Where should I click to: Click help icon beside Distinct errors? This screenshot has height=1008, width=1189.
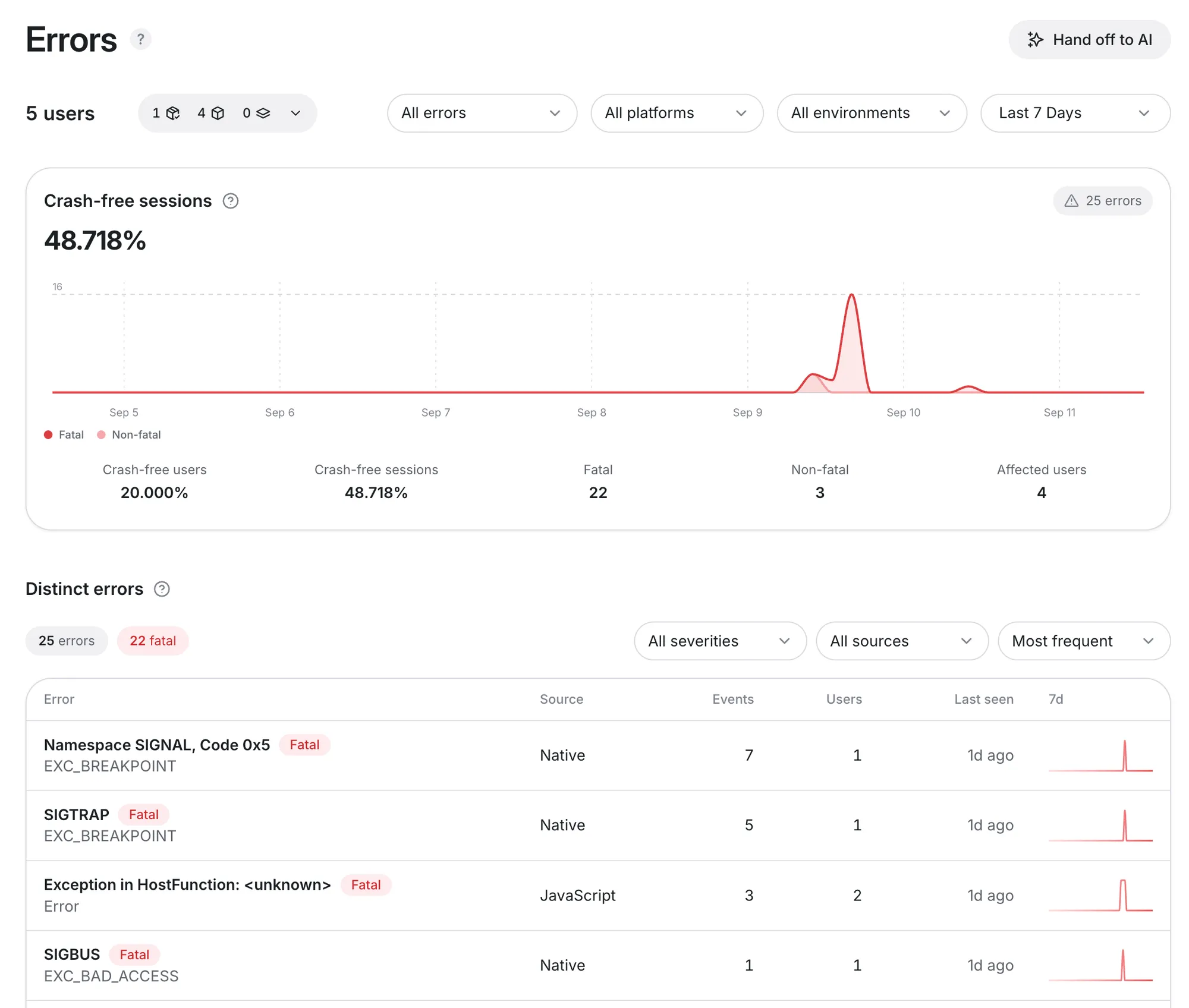click(162, 589)
